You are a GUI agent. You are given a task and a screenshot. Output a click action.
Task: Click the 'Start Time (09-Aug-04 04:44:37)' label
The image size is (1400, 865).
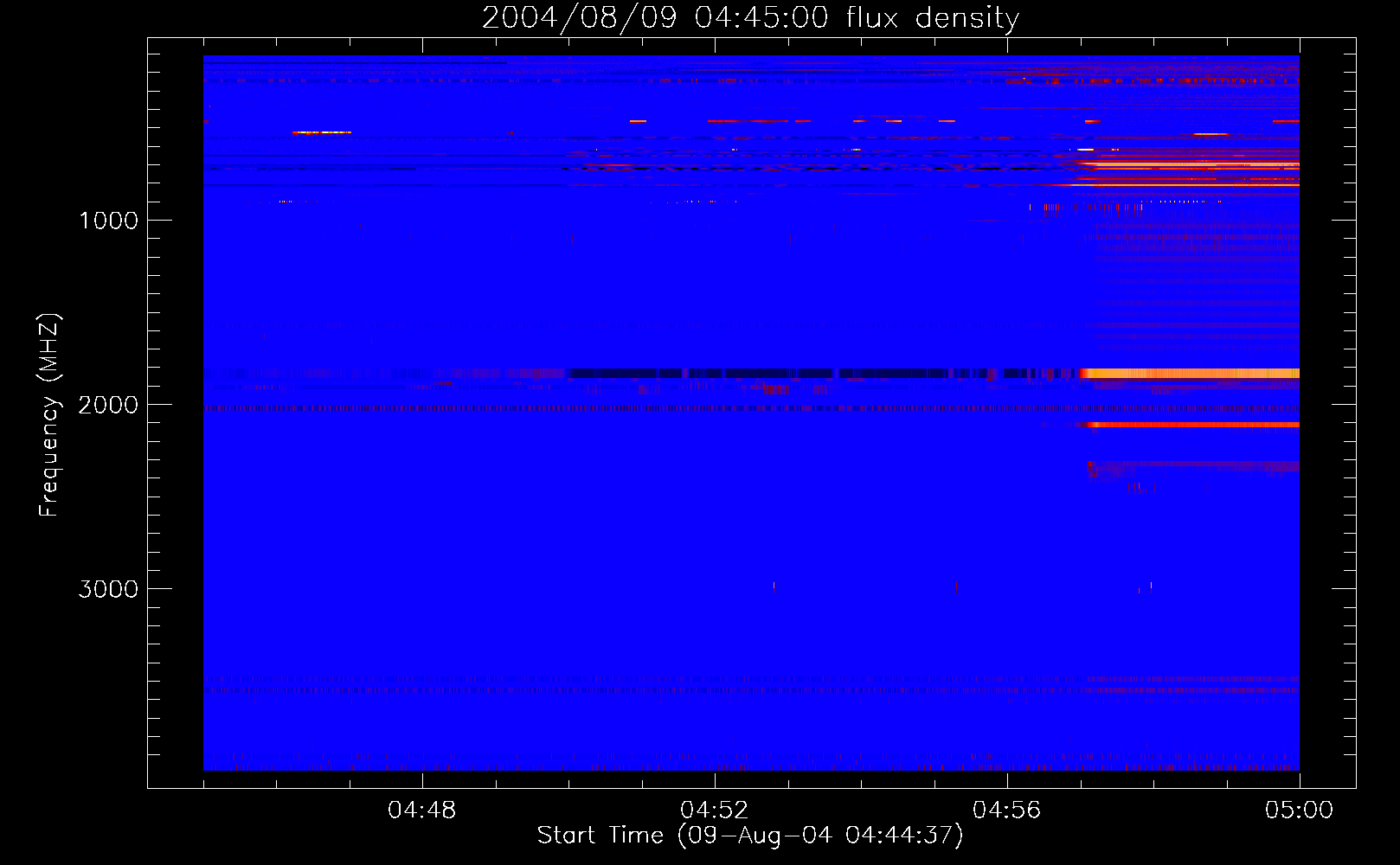(x=750, y=836)
